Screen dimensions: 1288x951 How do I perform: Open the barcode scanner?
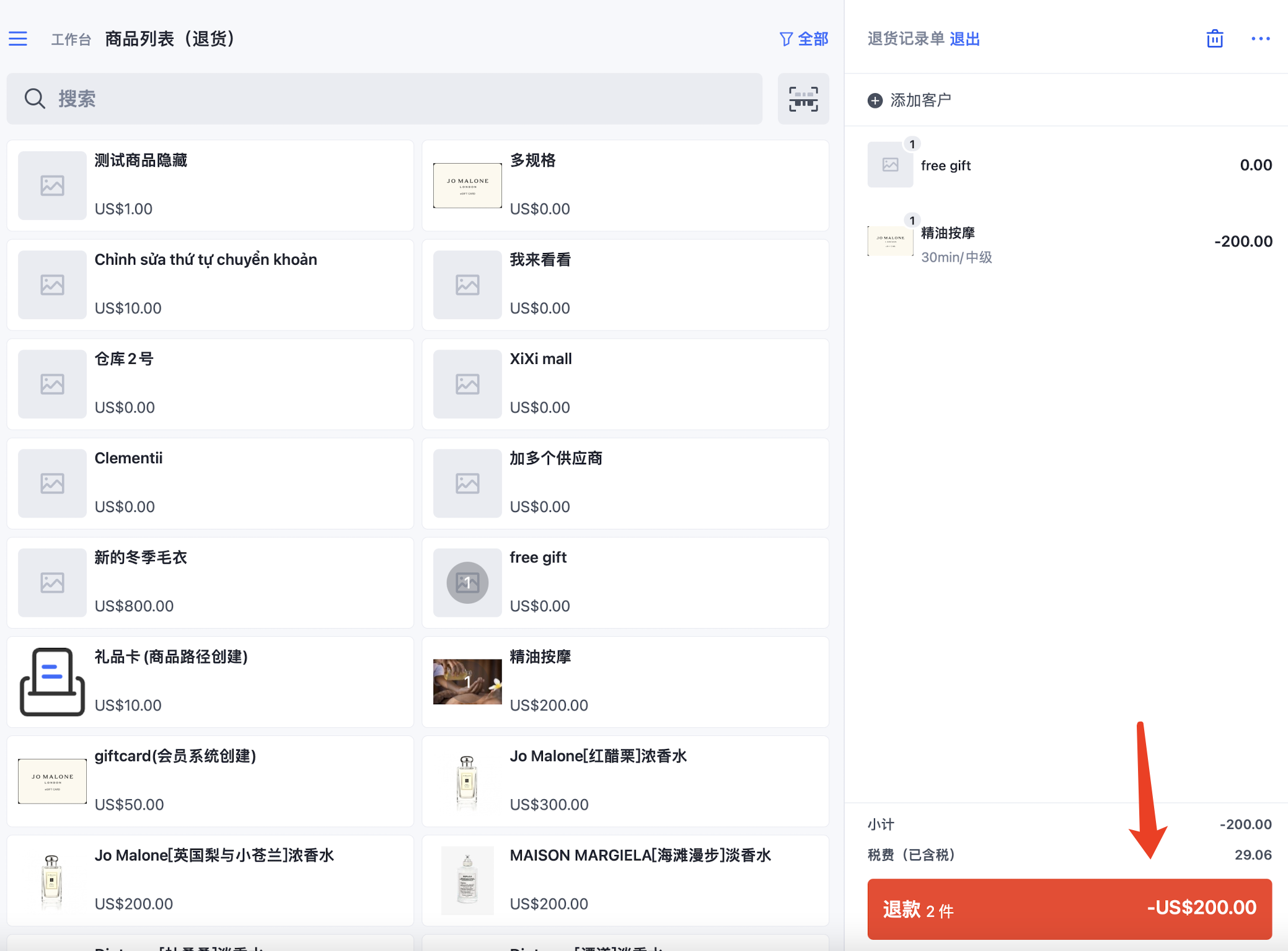[803, 99]
